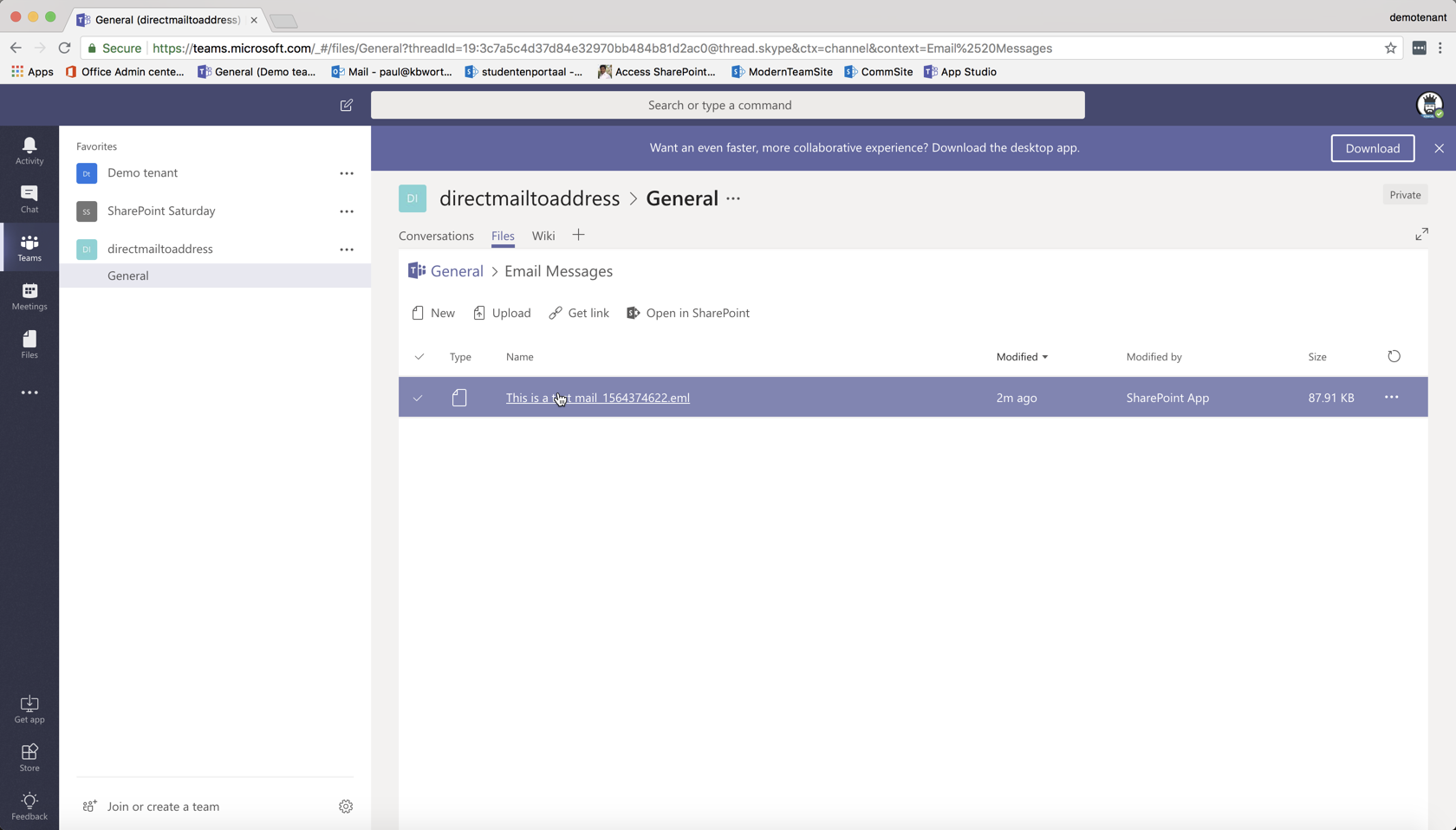Sort by the Modified by column header
1456x830 pixels.
coord(1154,357)
